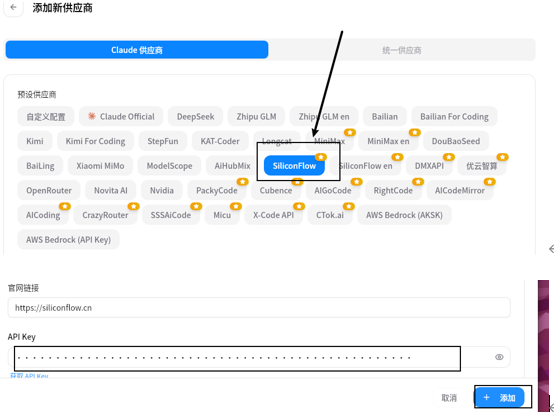This screenshot has width=554, height=412.
Task: Cancel with the 取消 button
Action: (449, 398)
